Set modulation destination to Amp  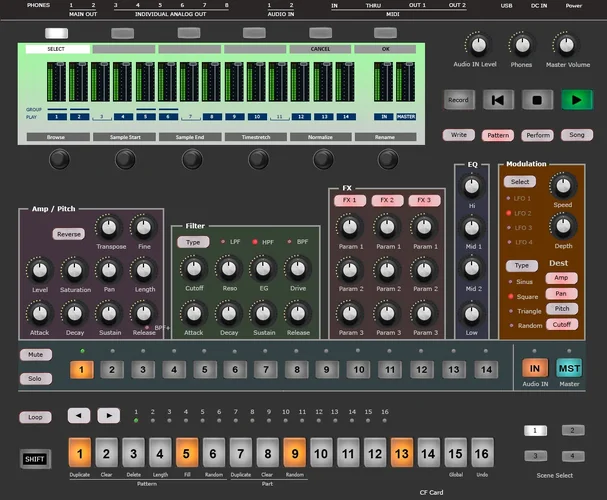561,278
